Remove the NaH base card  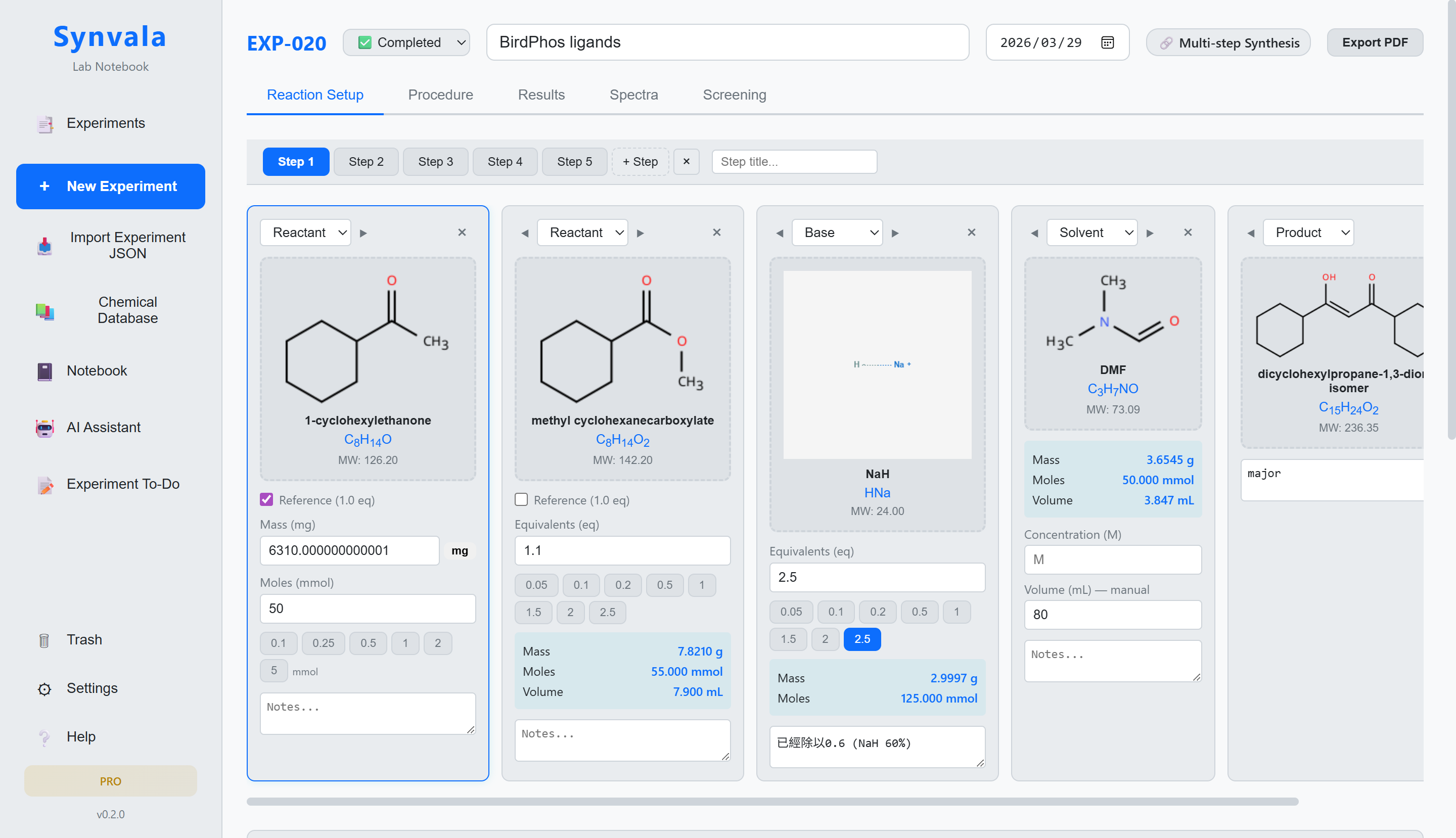(x=972, y=232)
